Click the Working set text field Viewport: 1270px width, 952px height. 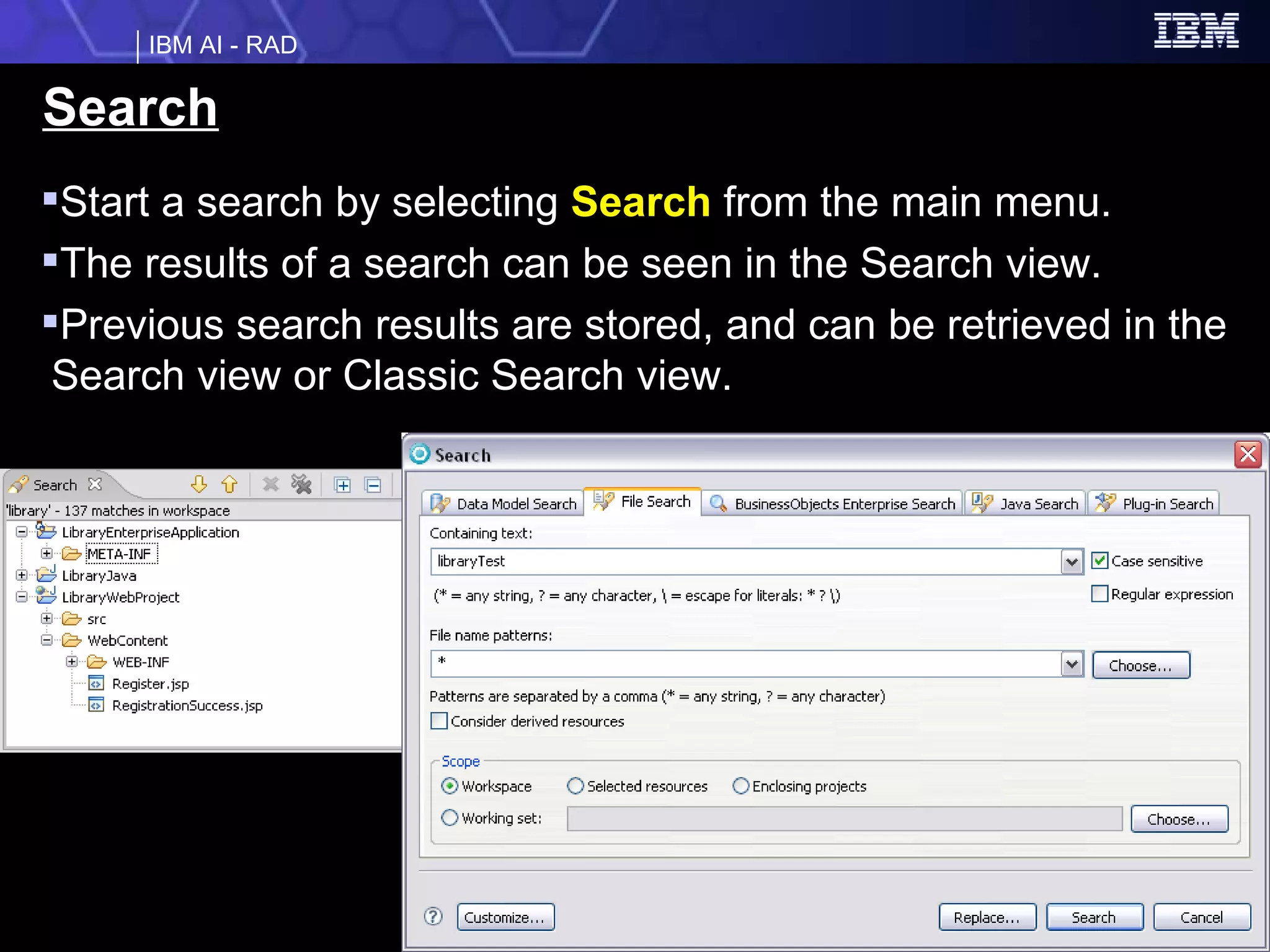point(845,819)
